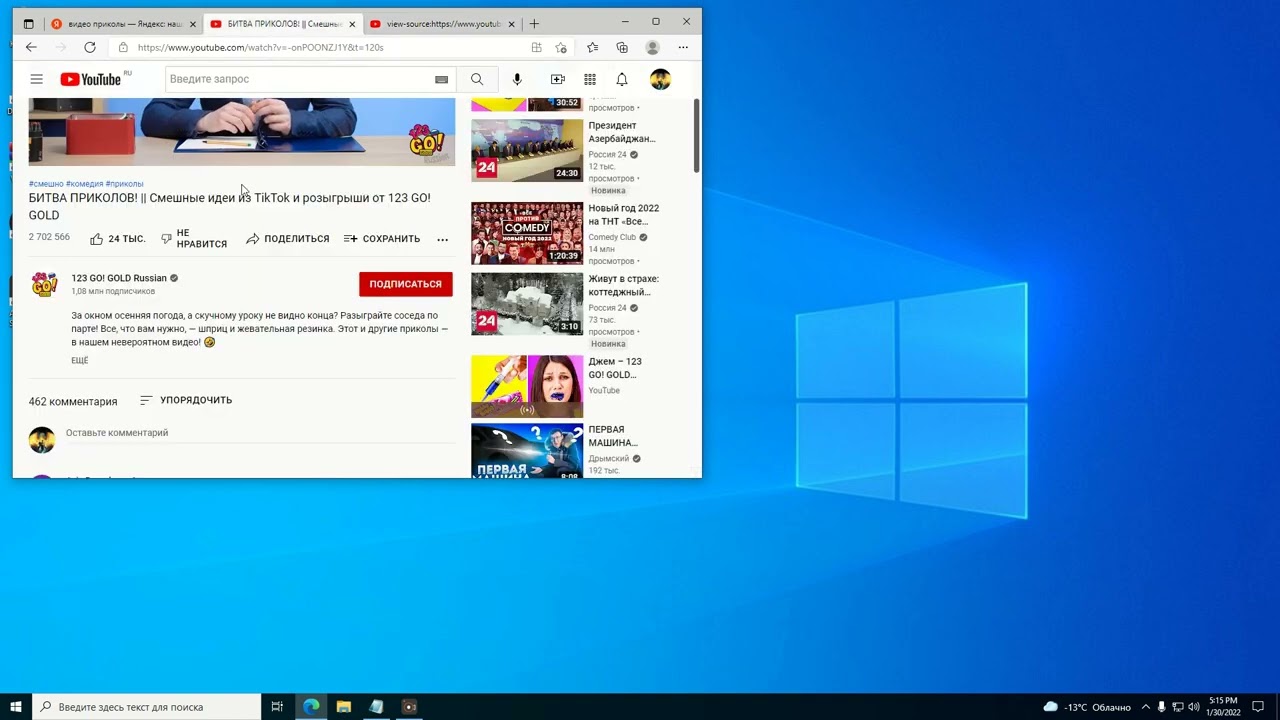Open the tab actions menu icon

(28, 23)
